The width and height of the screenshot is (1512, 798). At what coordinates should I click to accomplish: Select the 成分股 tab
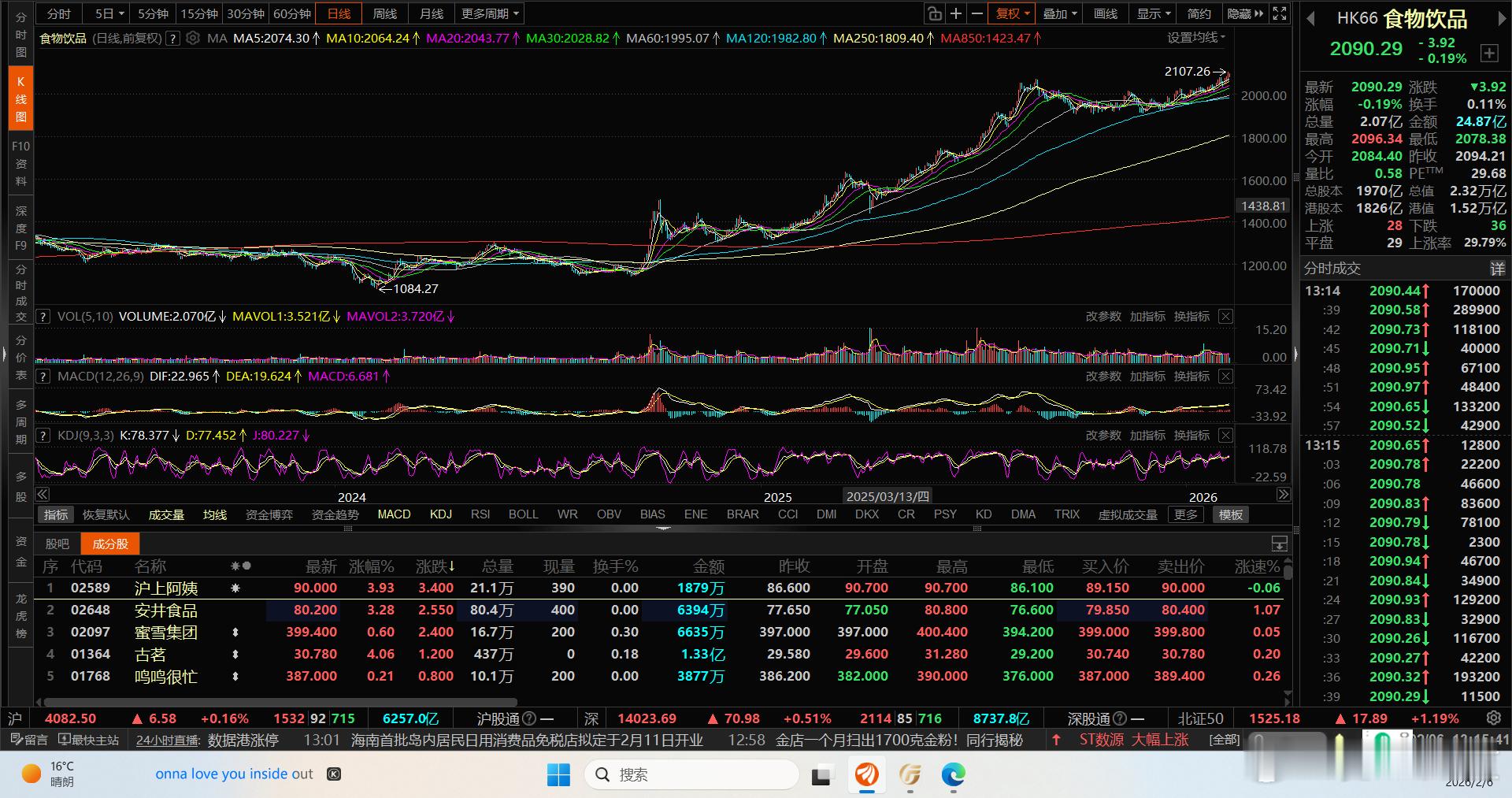[x=110, y=544]
